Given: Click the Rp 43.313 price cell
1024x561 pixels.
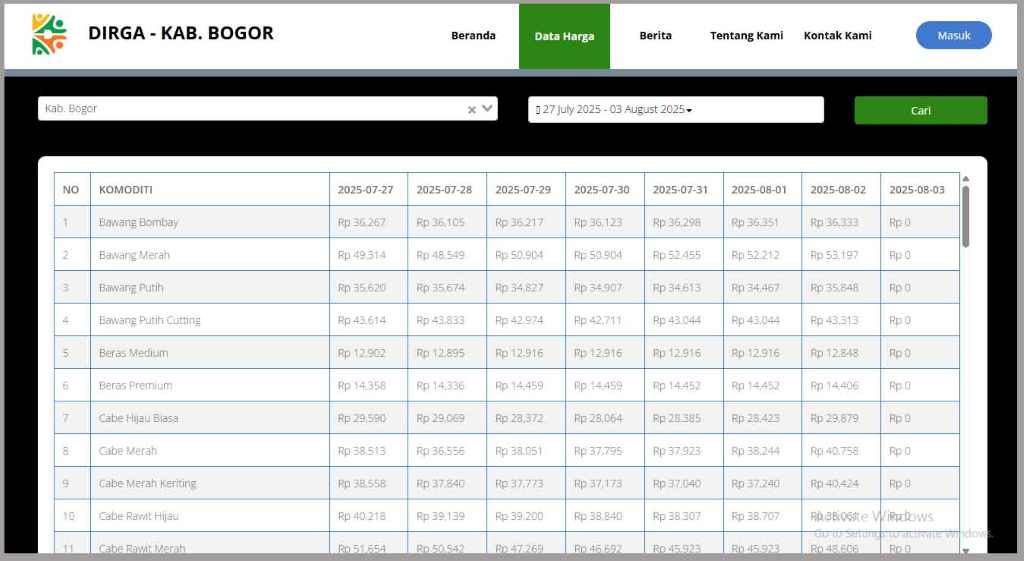Looking at the screenshot, I should tap(841, 320).
